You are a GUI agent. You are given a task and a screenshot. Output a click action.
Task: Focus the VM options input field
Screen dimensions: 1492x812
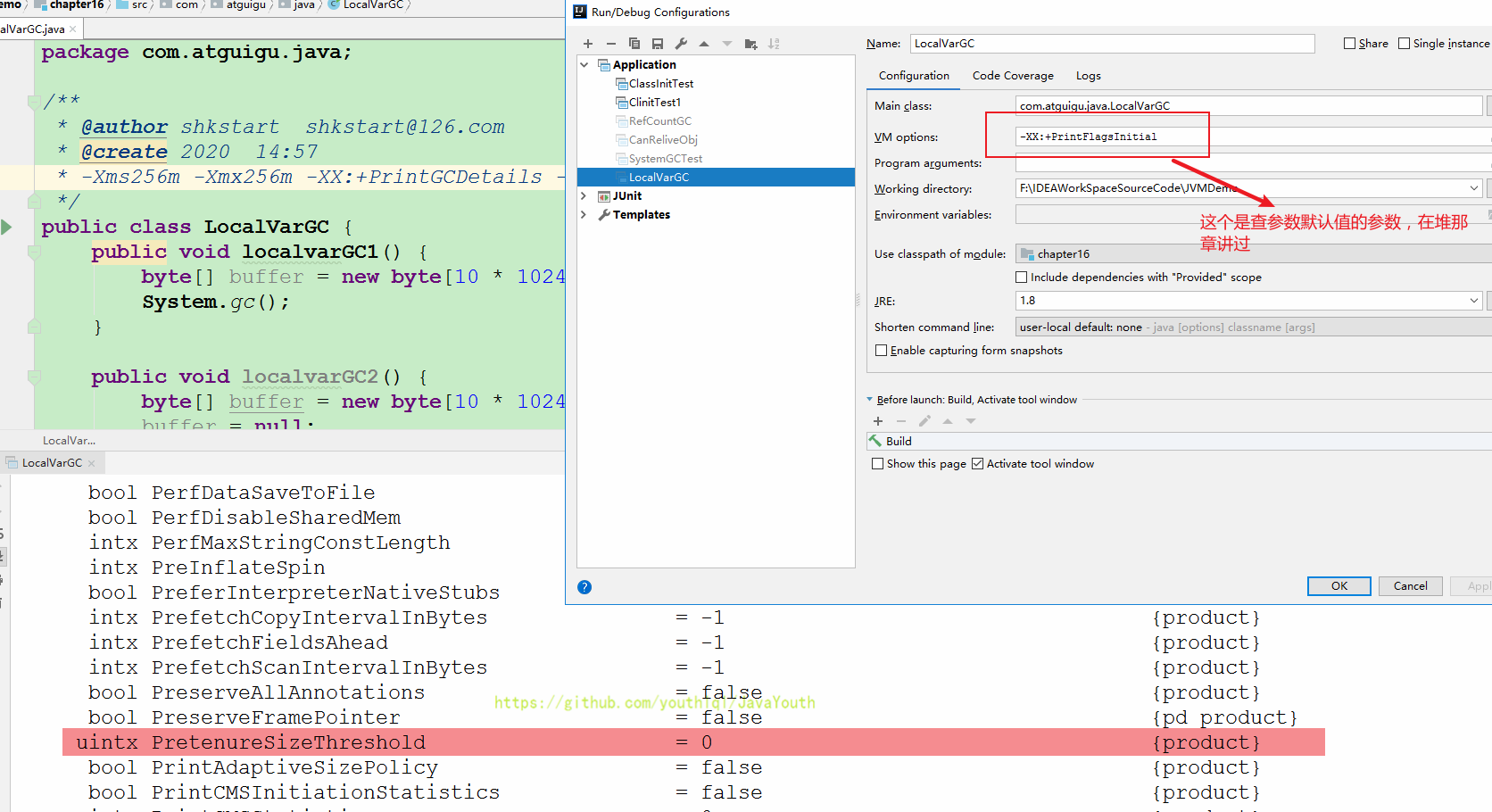click(x=1249, y=137)
